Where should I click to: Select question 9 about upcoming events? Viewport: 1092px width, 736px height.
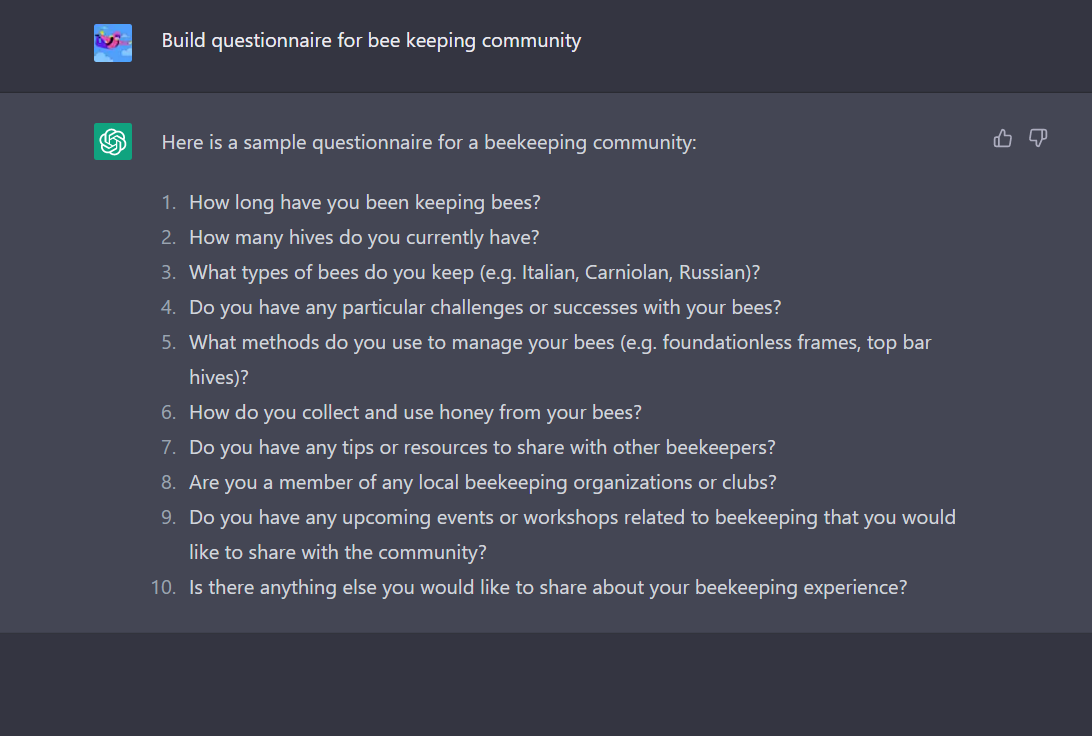pyautogui.click(x=572, y=516)
